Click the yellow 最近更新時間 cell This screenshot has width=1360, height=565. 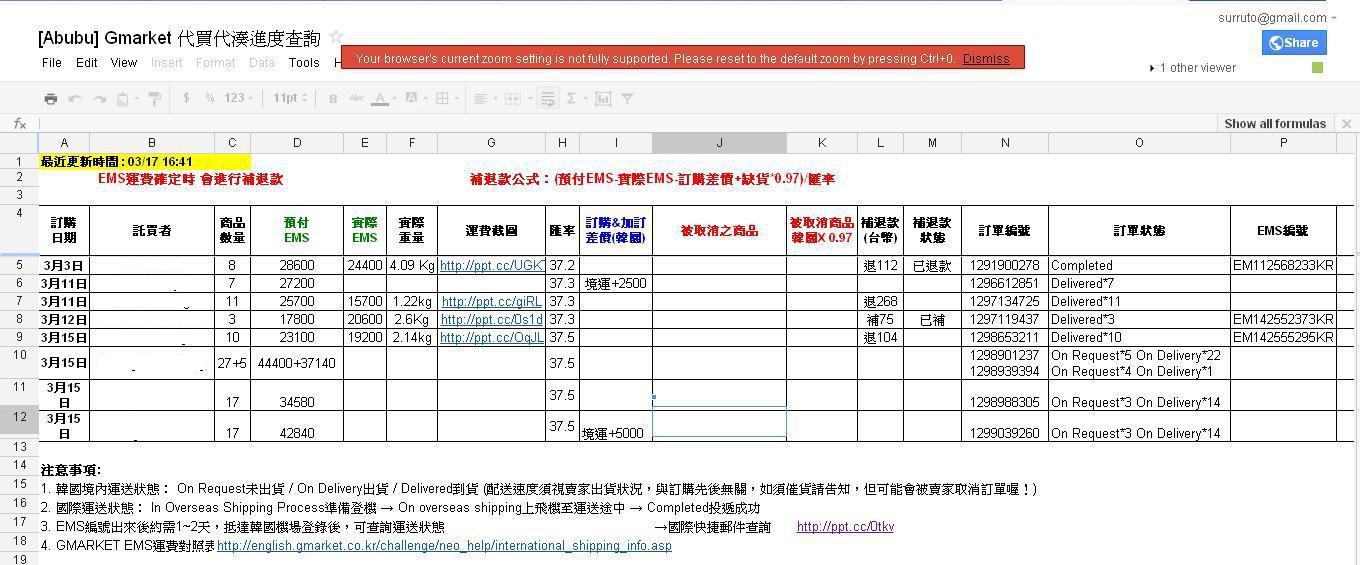(x=145, y=161)
